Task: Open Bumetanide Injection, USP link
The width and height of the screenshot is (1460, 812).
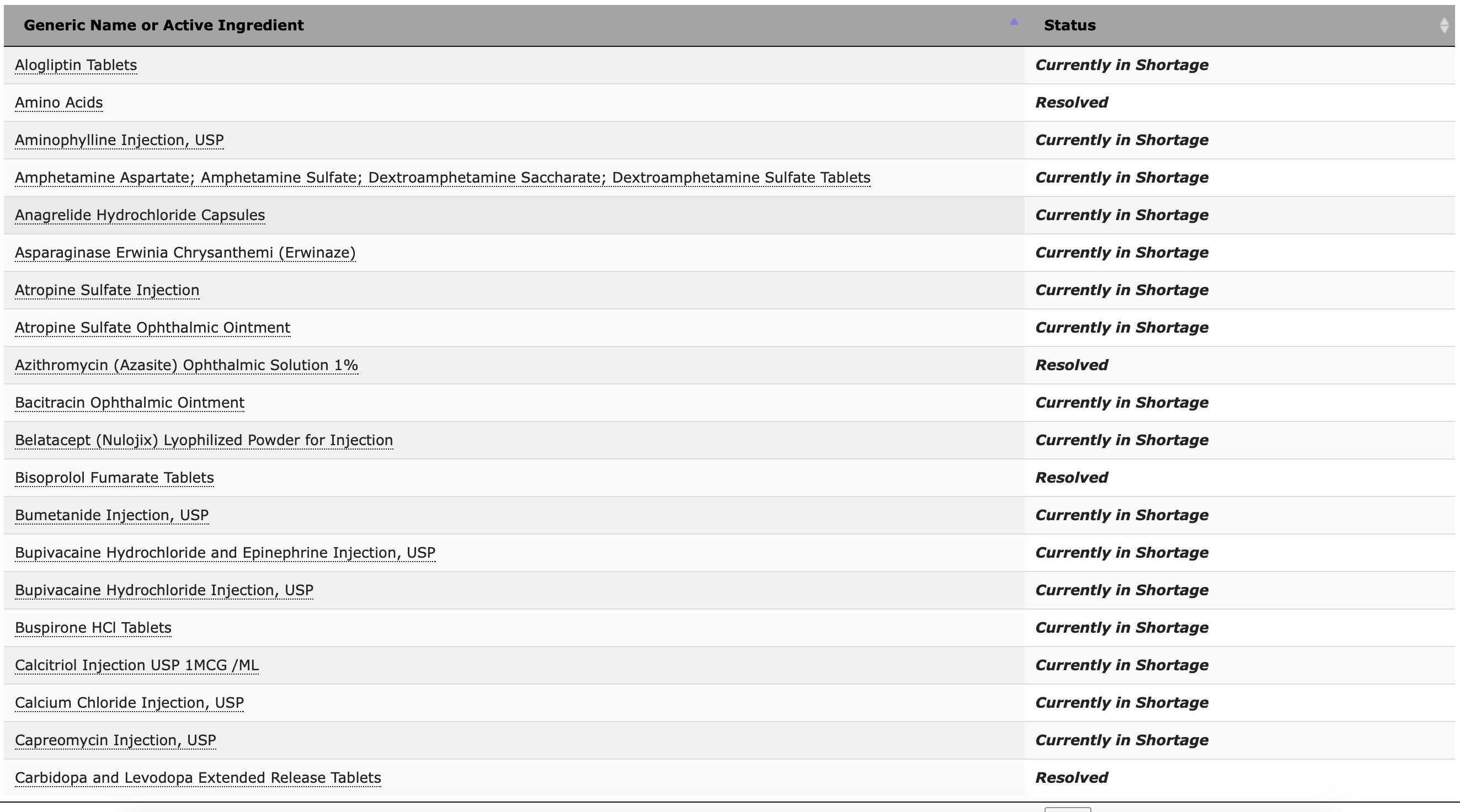Action: pos(111,515)
